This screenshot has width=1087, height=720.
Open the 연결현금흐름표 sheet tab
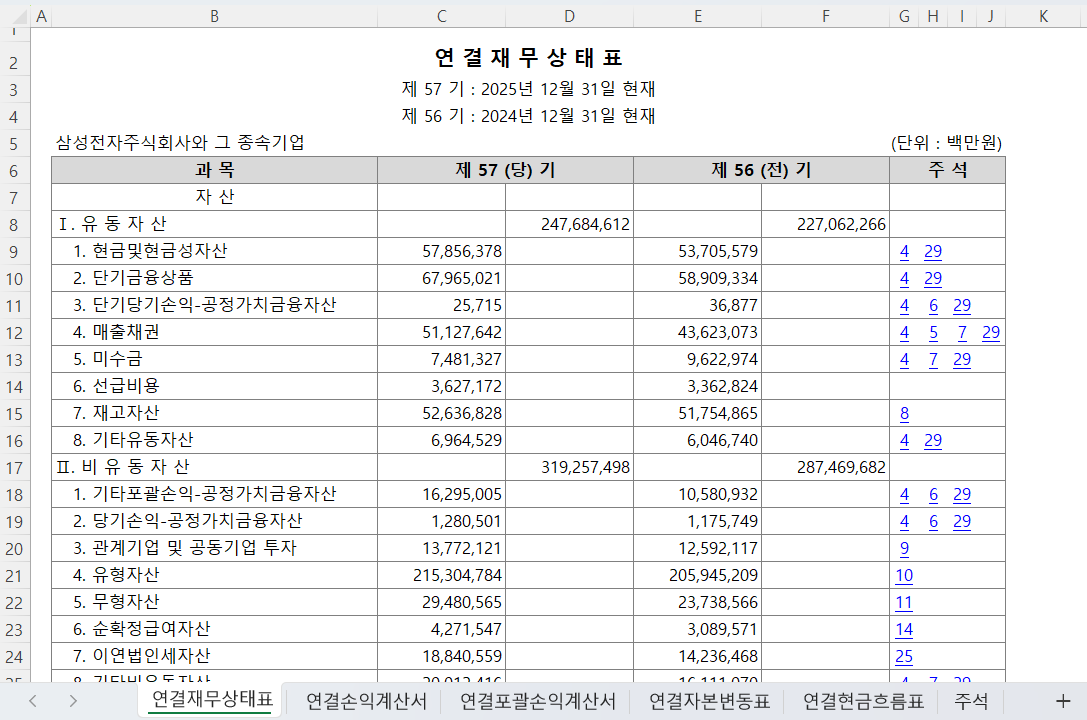tap(863, 701)
